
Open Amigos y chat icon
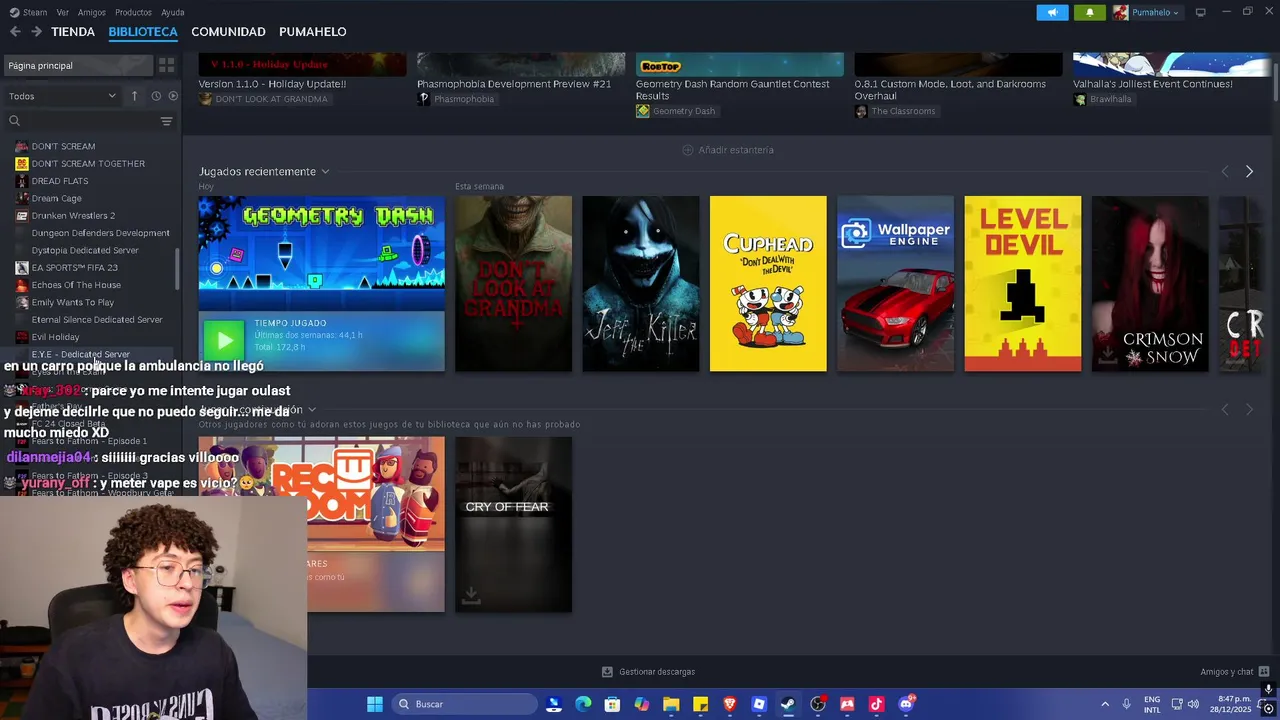(1264, 672)
